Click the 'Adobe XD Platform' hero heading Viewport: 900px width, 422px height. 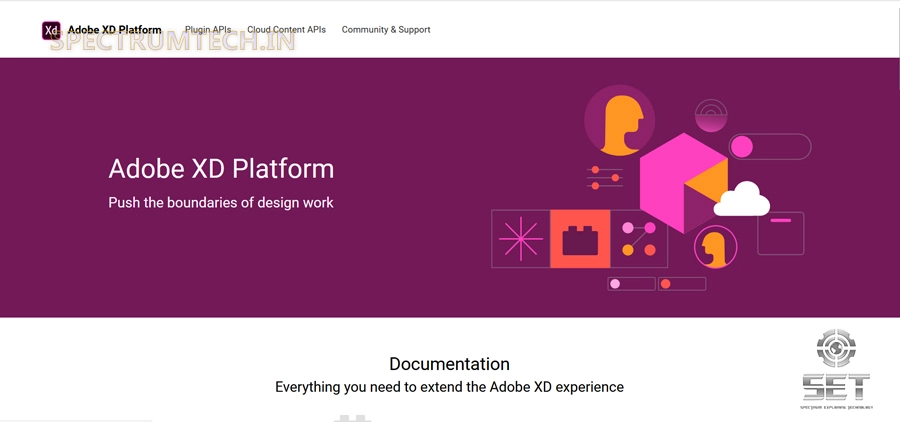tap(221, 169)
